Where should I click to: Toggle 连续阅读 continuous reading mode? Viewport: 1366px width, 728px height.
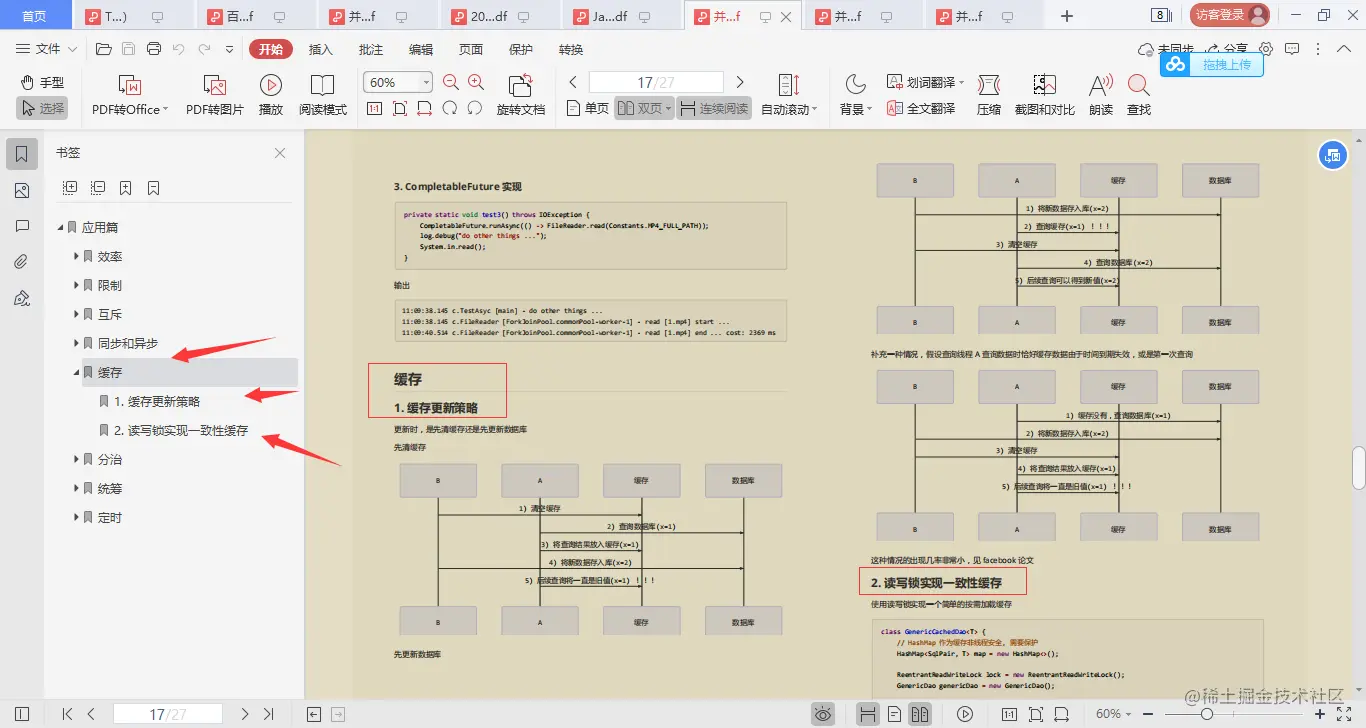(713, 108)
